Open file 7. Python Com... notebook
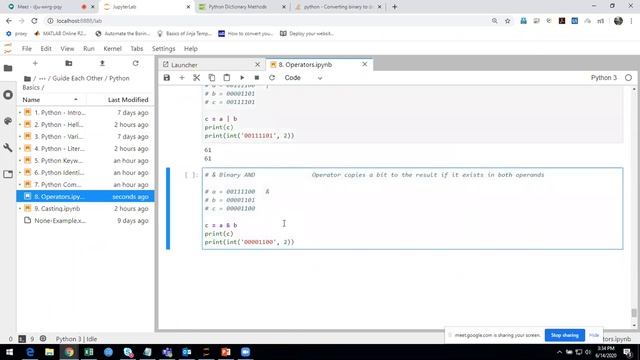The image size is (640, 360). point(85,184)
